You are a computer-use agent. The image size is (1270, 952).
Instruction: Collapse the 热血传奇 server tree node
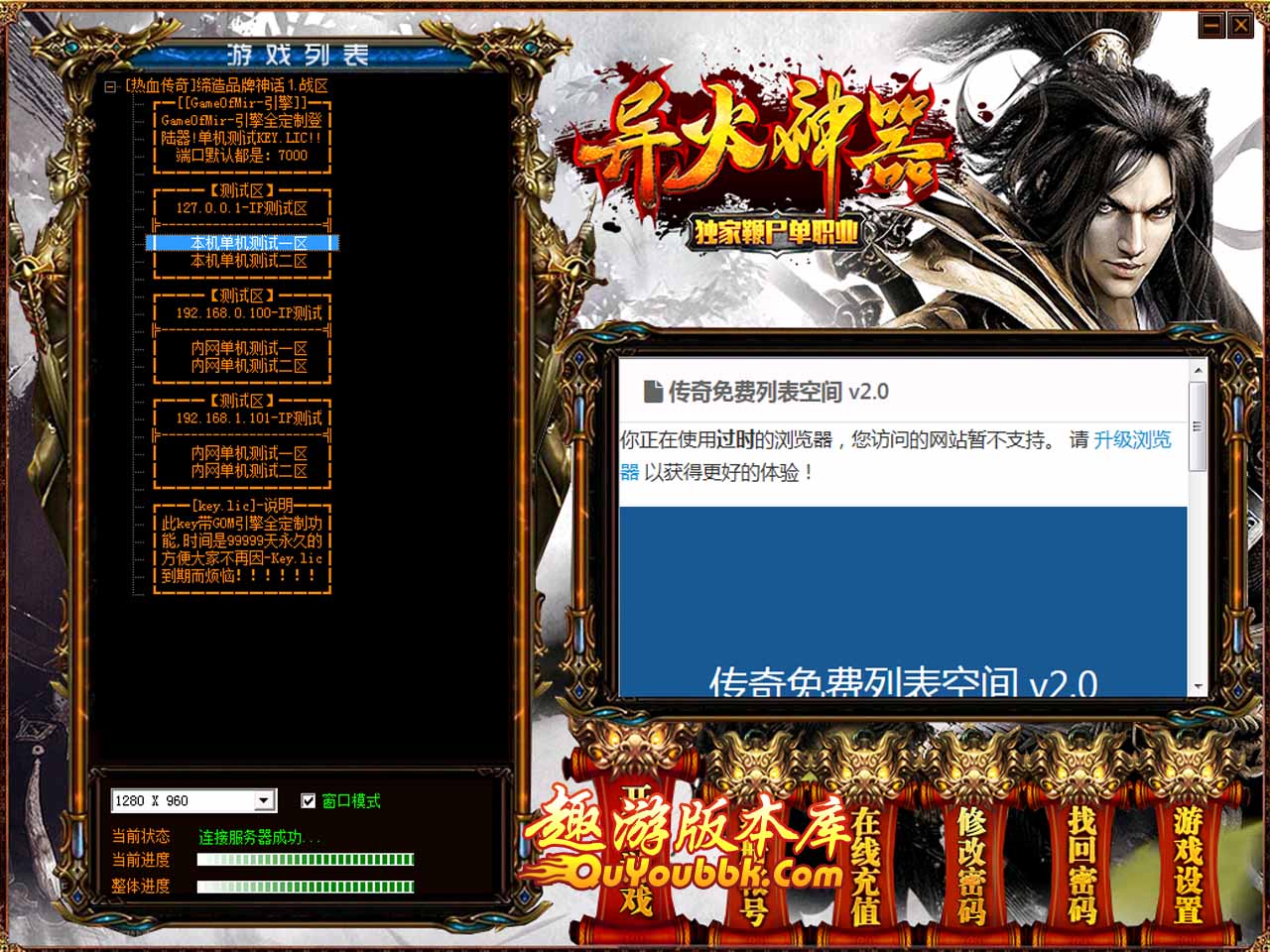click(x=111, y=86)
